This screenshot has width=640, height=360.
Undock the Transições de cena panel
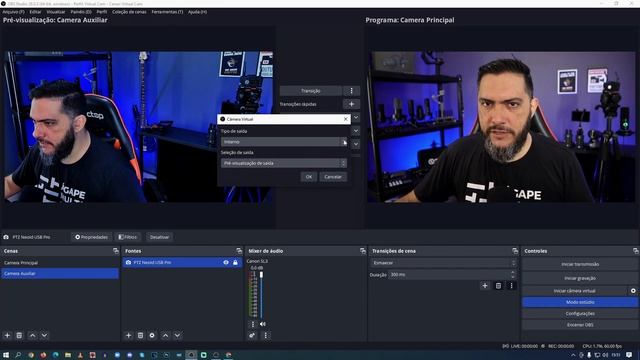(515, 251)
